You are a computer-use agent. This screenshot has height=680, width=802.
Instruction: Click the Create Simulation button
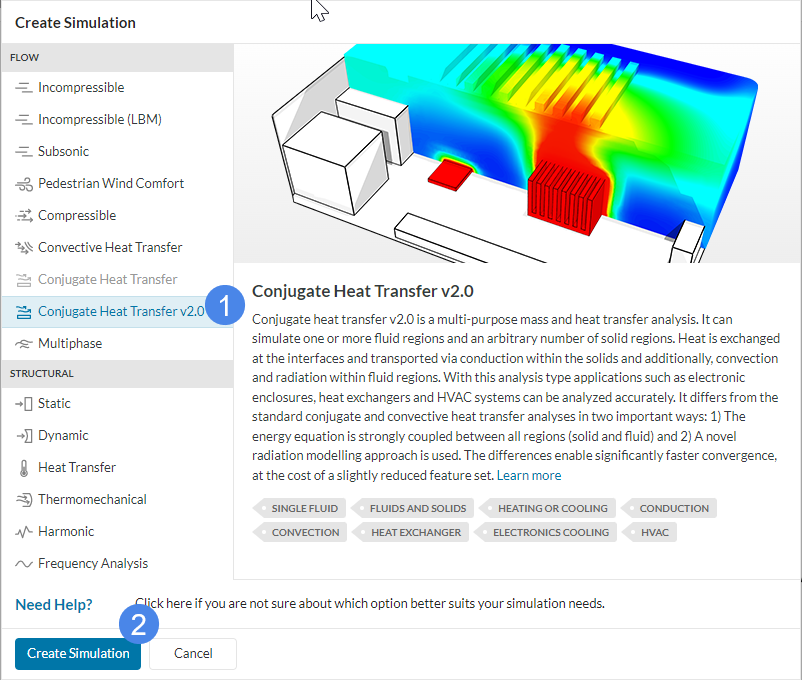pos(77,653)
